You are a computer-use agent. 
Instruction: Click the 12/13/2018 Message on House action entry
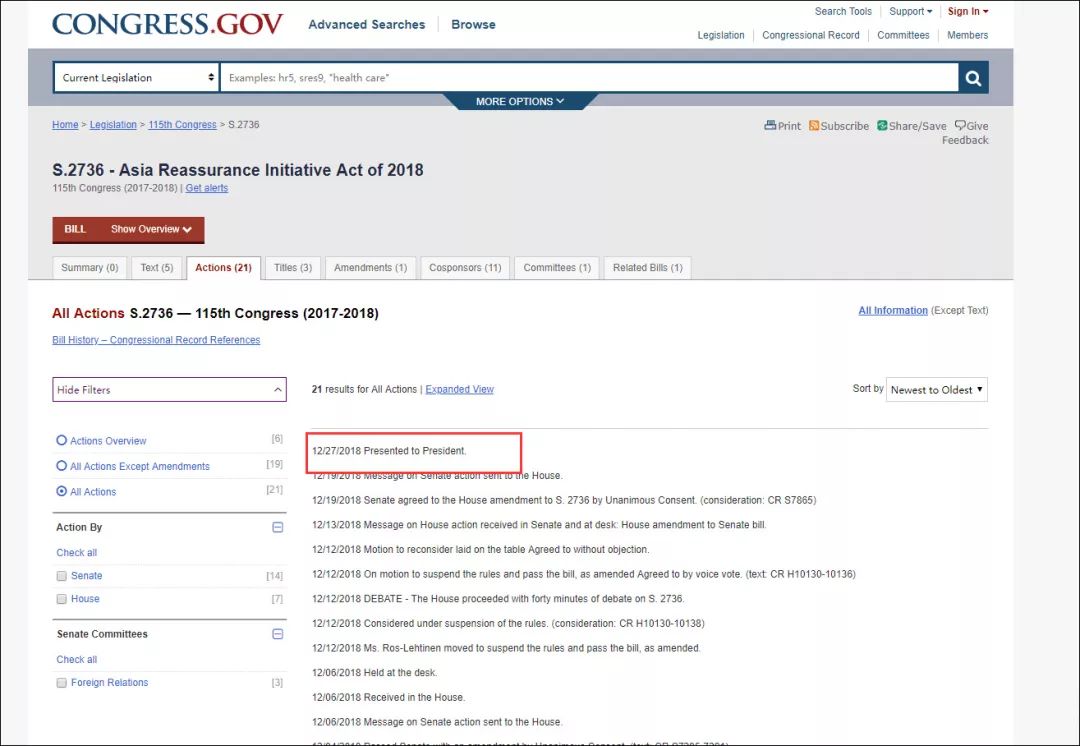tap(539, 526)
